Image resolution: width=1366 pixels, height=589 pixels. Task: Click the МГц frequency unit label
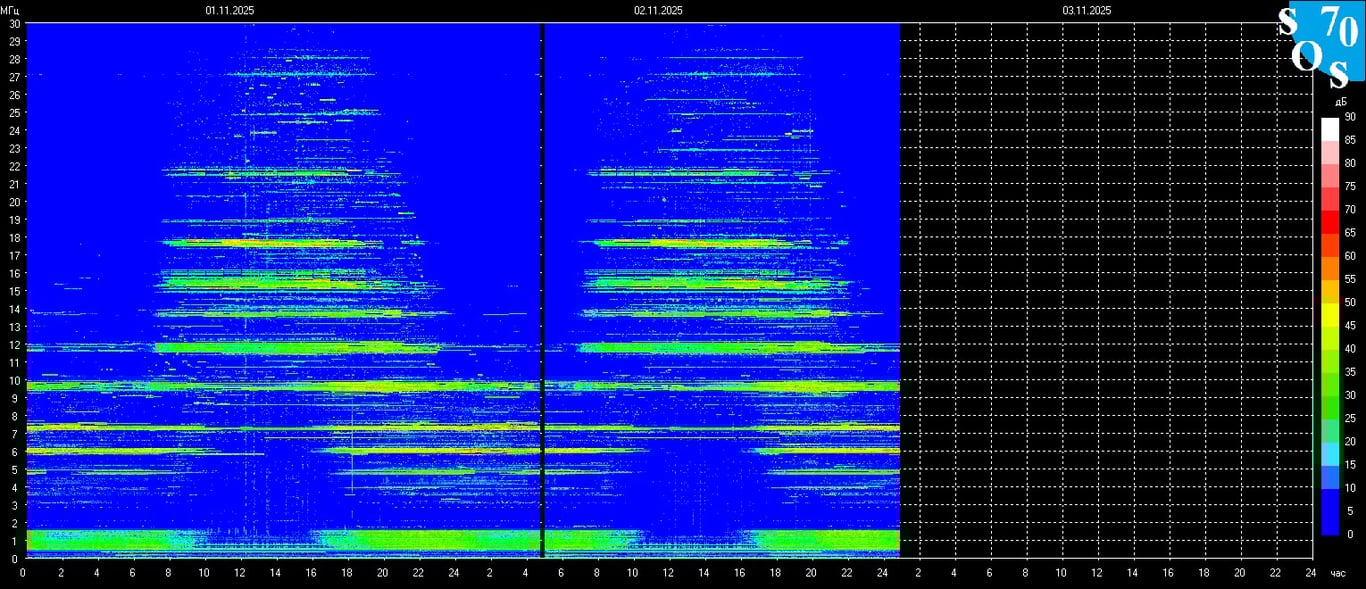click(x=11, y=10)
